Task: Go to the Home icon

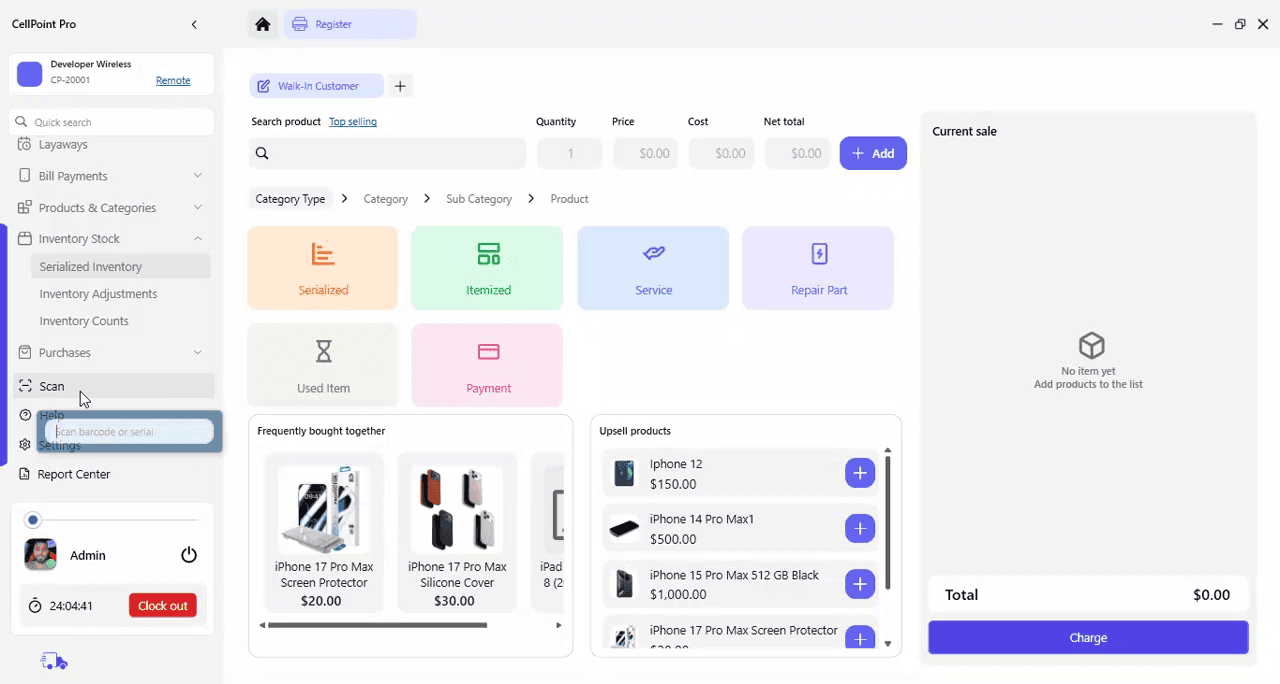Action: [x=263, y=24]
